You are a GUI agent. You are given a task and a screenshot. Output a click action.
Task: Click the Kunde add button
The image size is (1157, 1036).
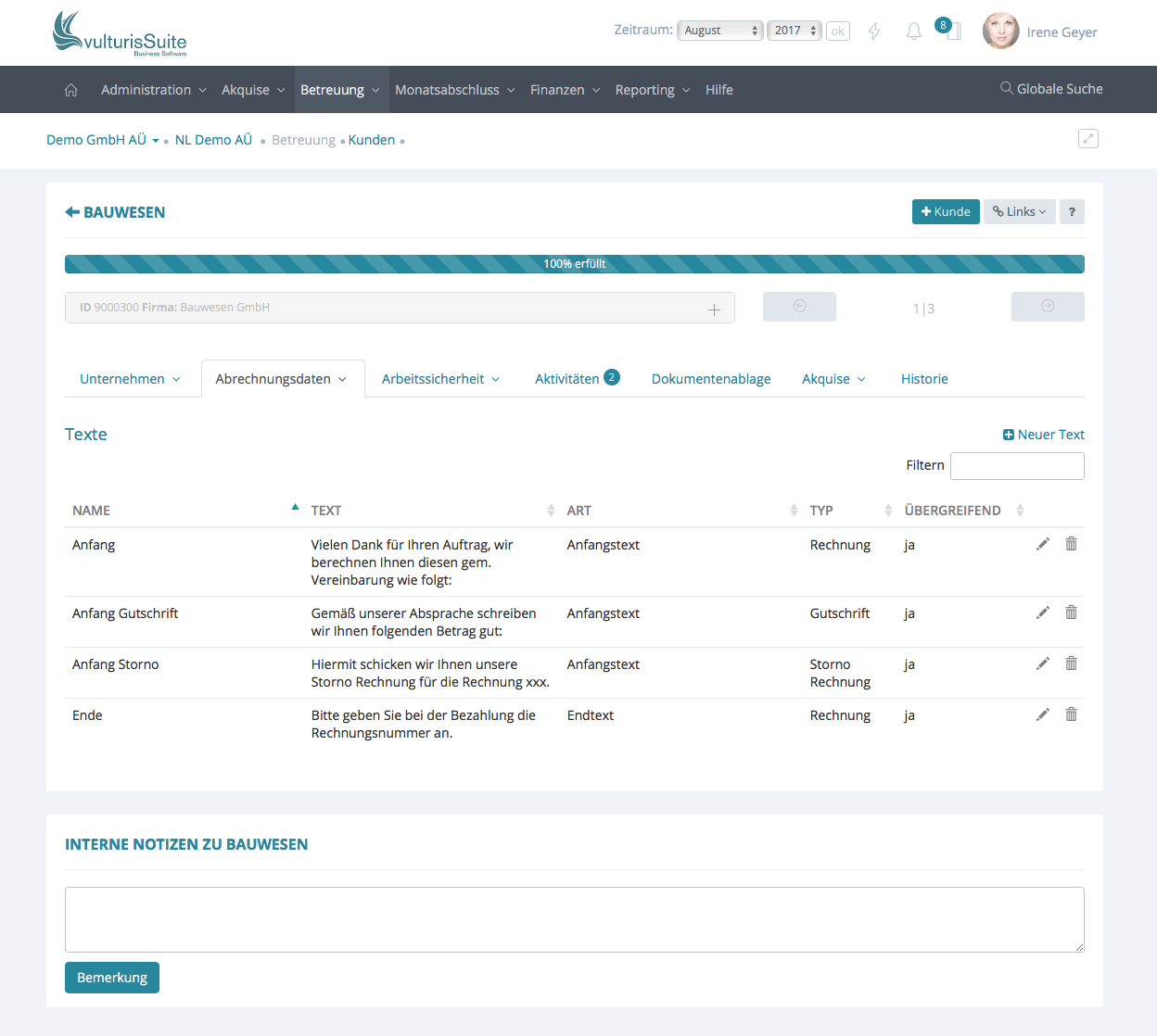tap(945, 212)
